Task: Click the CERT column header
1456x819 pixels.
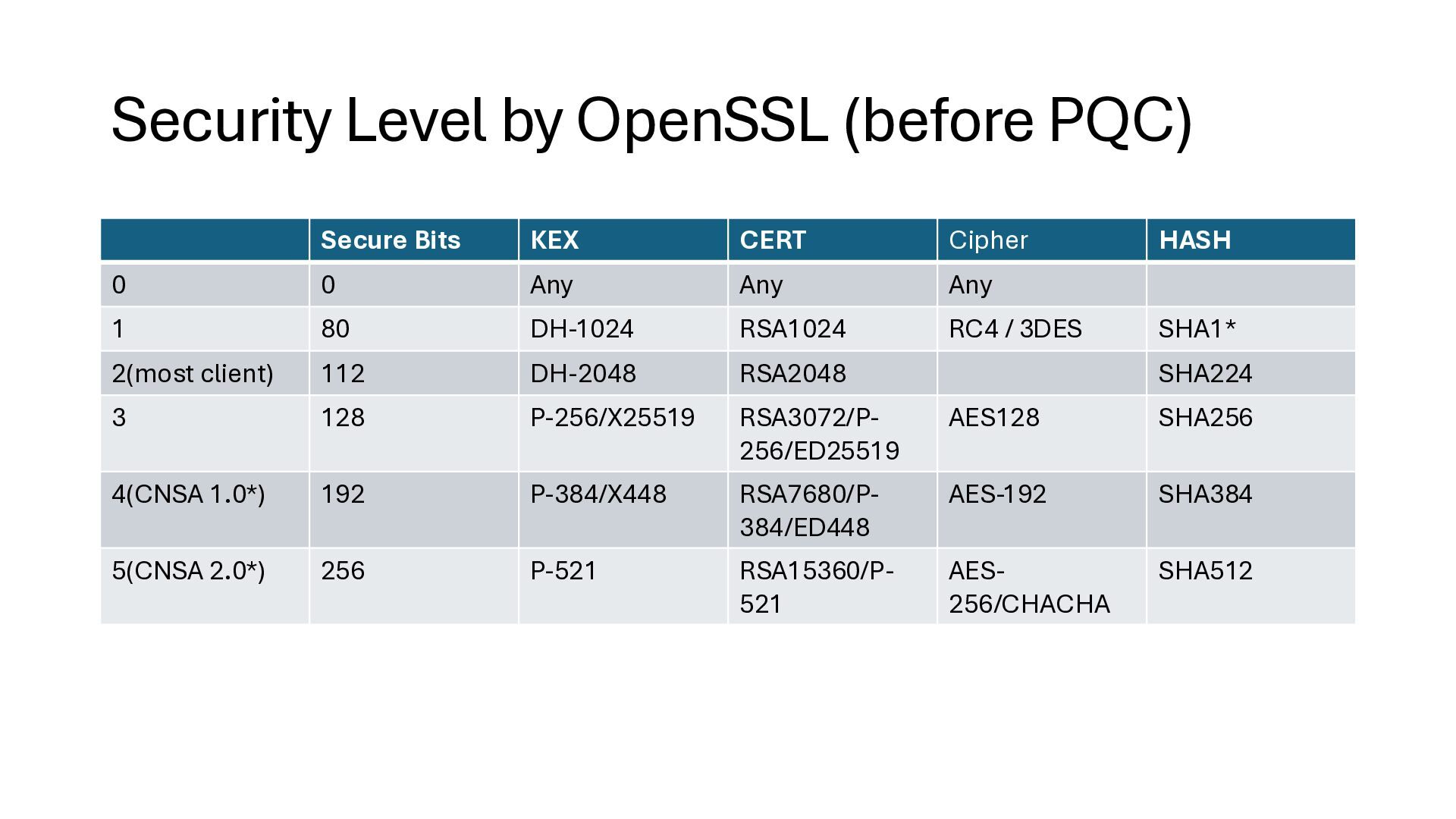Action: (773, 240)
